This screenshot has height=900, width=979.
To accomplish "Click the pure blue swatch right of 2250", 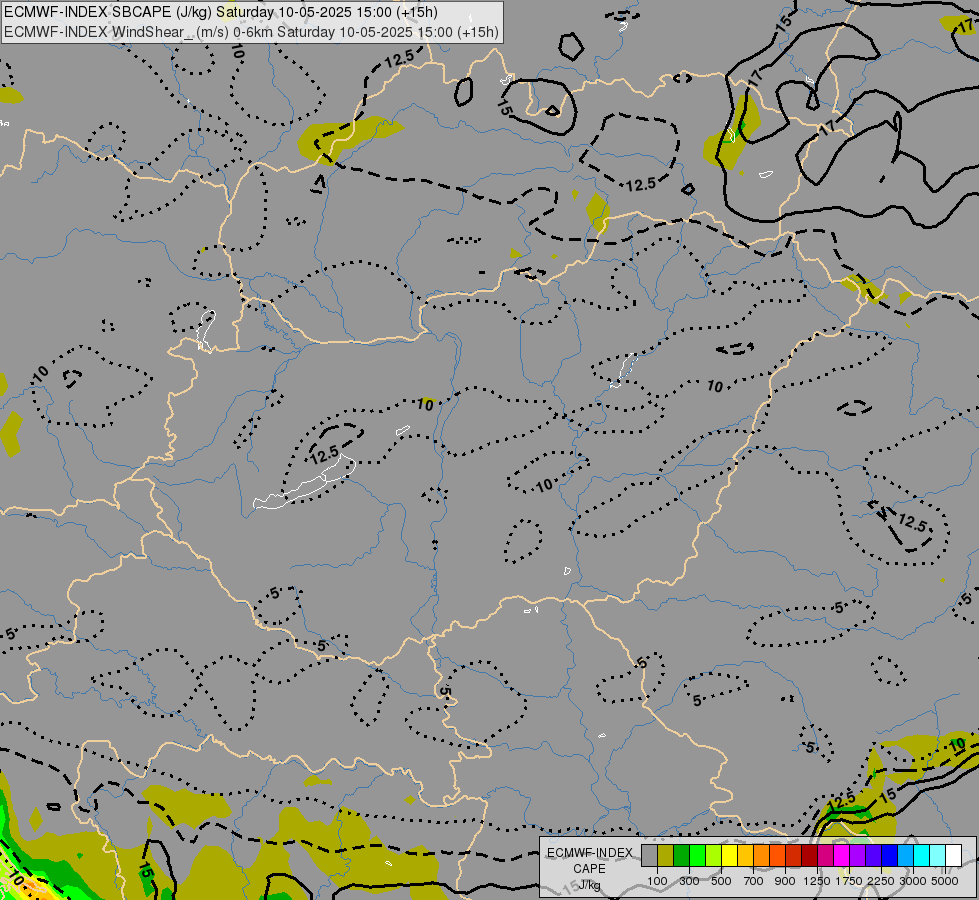I will [x=890, y=856].
